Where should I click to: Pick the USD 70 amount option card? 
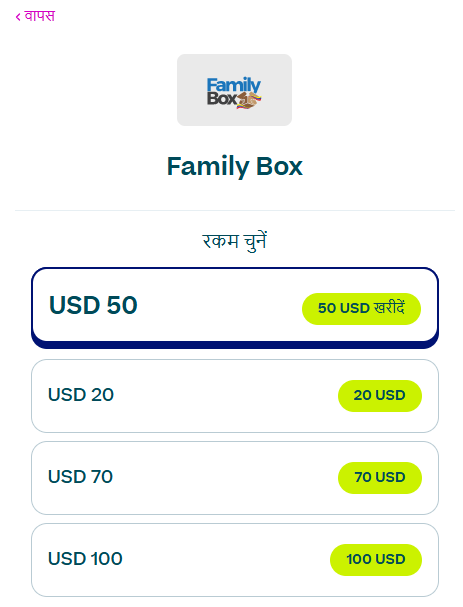click(235, 478)
